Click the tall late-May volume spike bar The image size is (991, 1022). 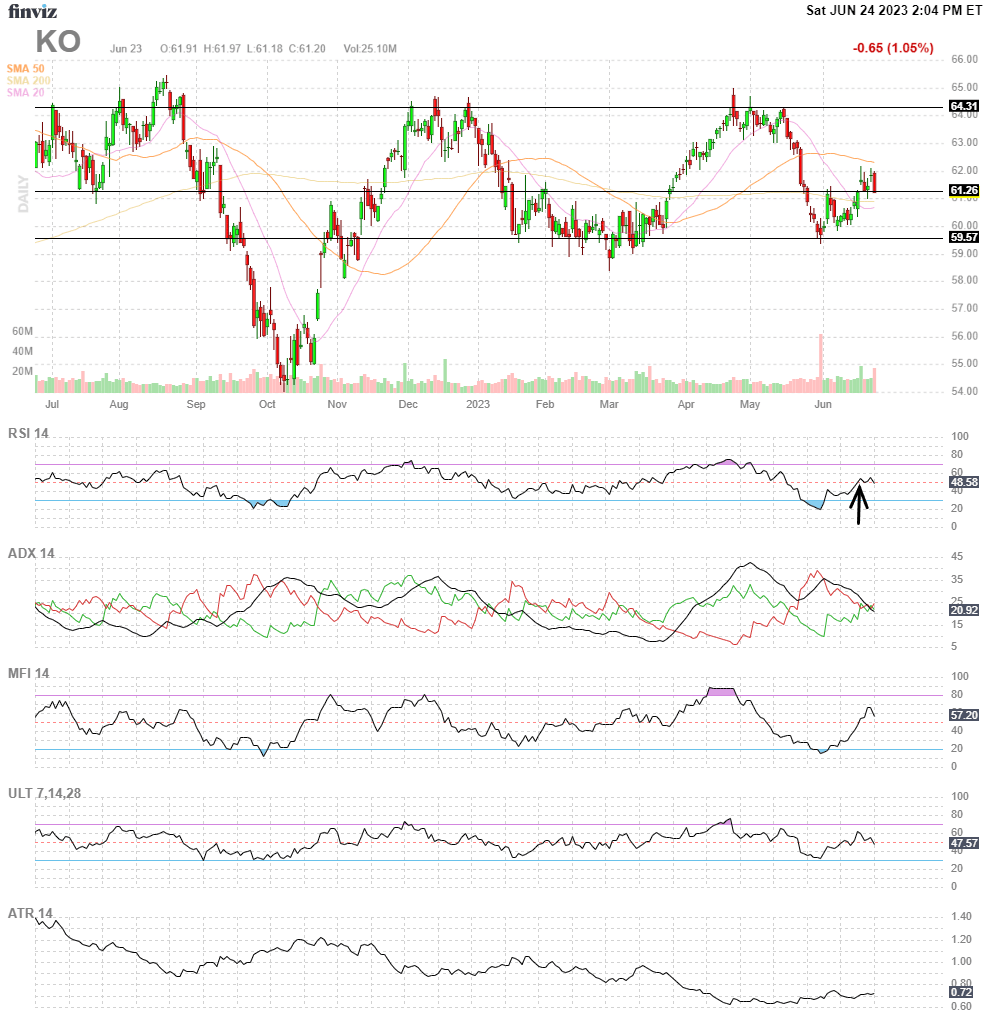(x=820, y=363)
